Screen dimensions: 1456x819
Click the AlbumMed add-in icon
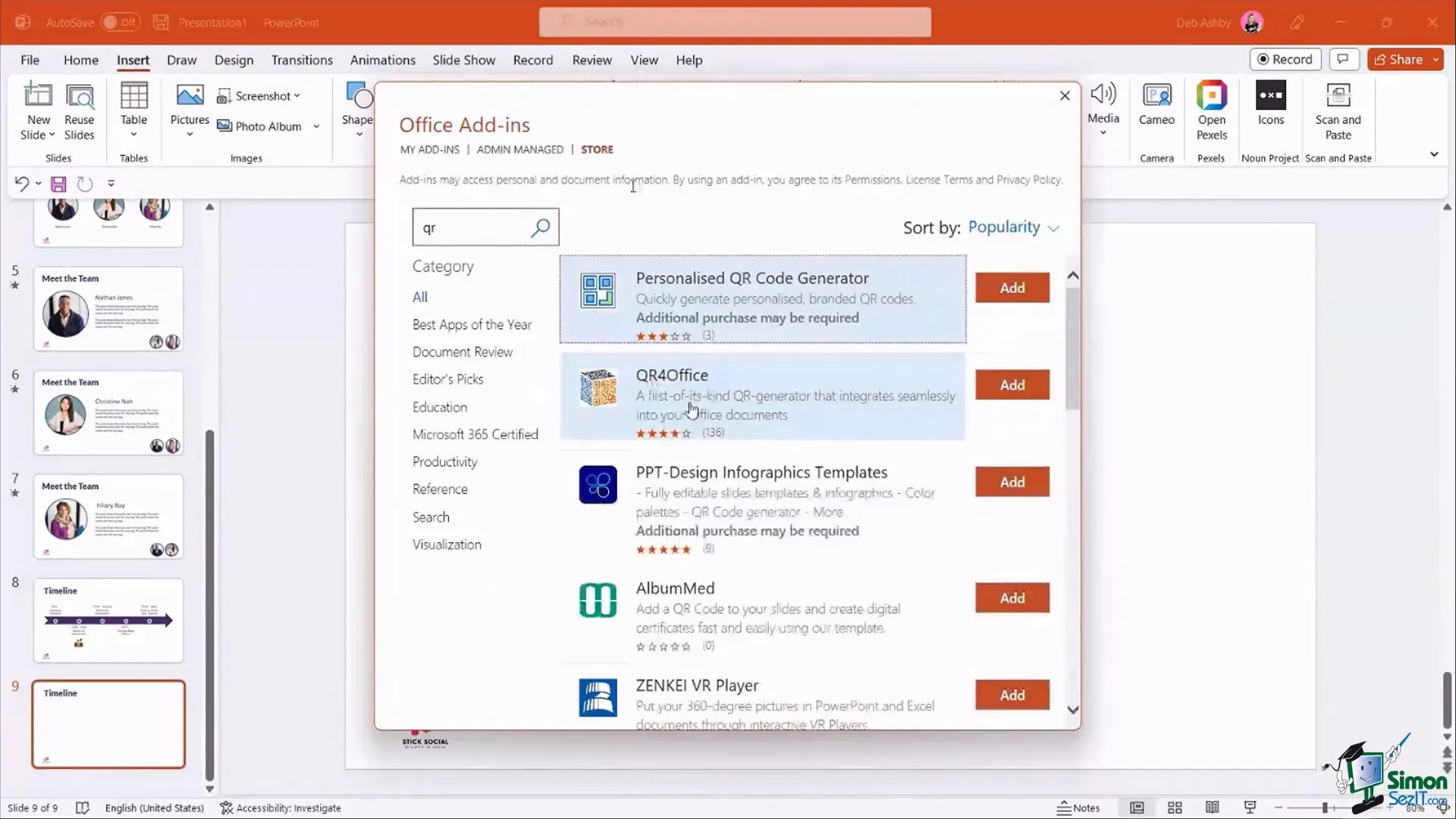pos(598,601)
